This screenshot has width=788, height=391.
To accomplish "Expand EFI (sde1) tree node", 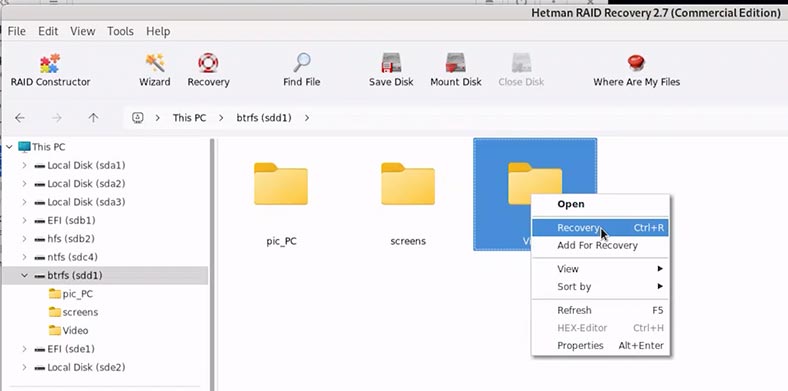I will [x=24, y=348].
